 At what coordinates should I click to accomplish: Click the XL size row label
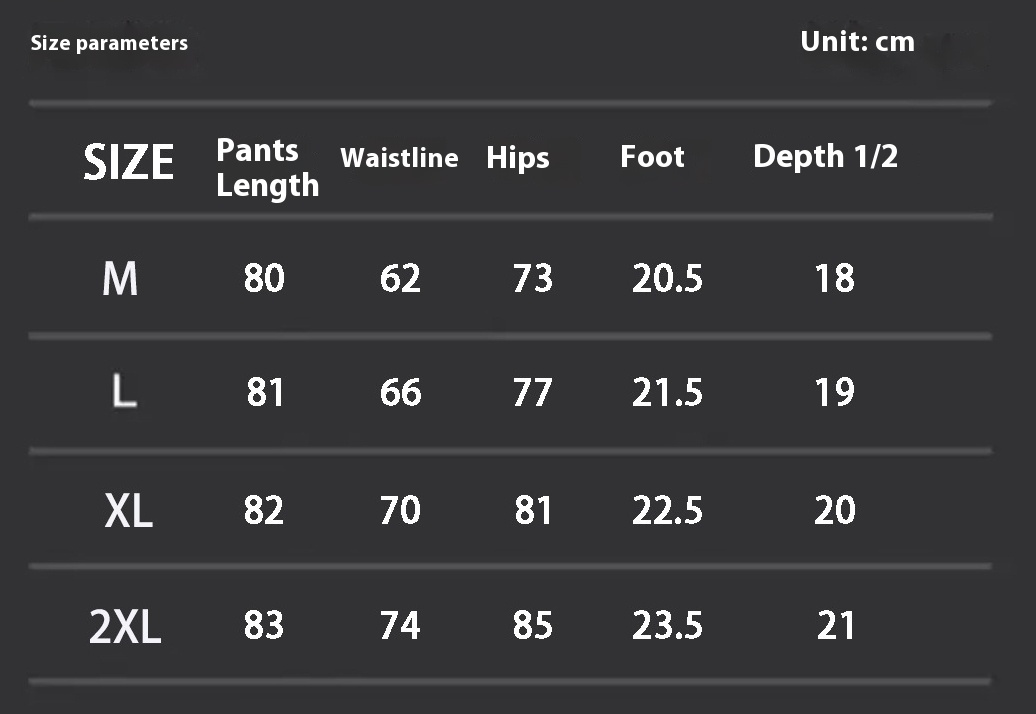(x=128, y=511)
